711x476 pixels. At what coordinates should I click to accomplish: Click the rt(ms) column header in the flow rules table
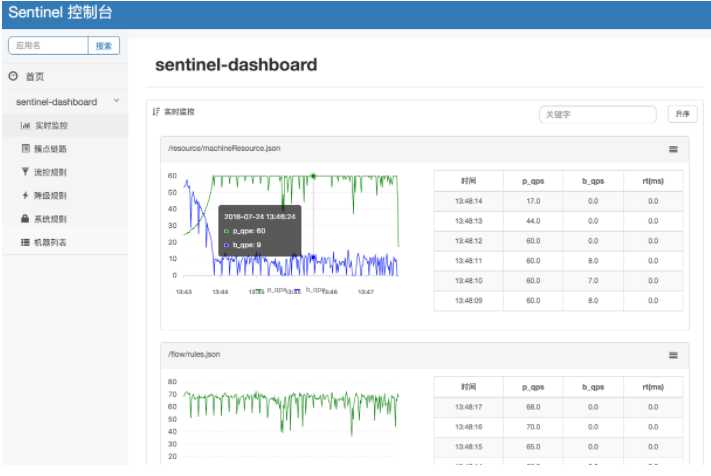pos(653,387)
